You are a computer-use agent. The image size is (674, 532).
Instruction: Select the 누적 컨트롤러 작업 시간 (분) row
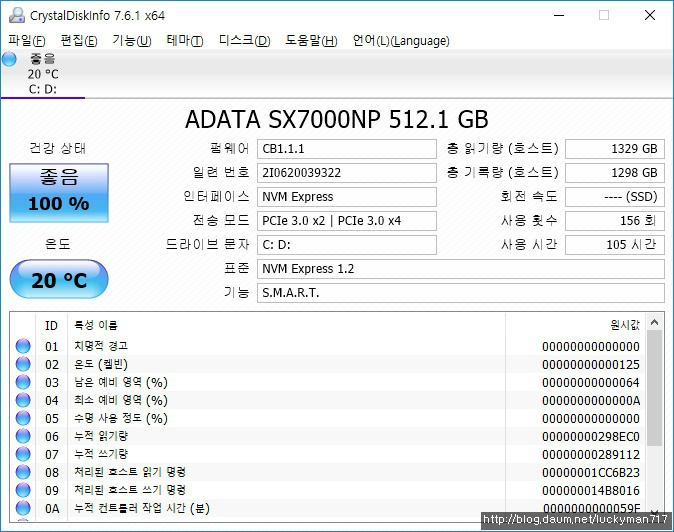pyautogui.click(x=328, y=508)
